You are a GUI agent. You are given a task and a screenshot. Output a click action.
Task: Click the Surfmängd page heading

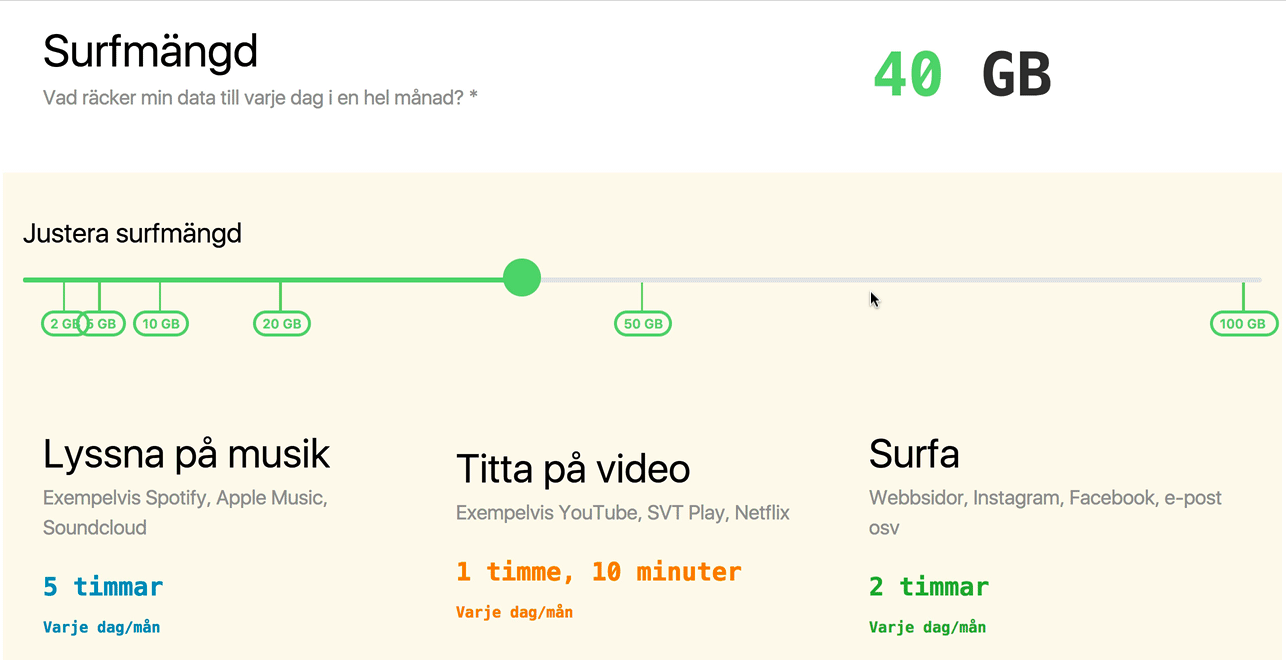pyautogui.click(x=151, y=51)
